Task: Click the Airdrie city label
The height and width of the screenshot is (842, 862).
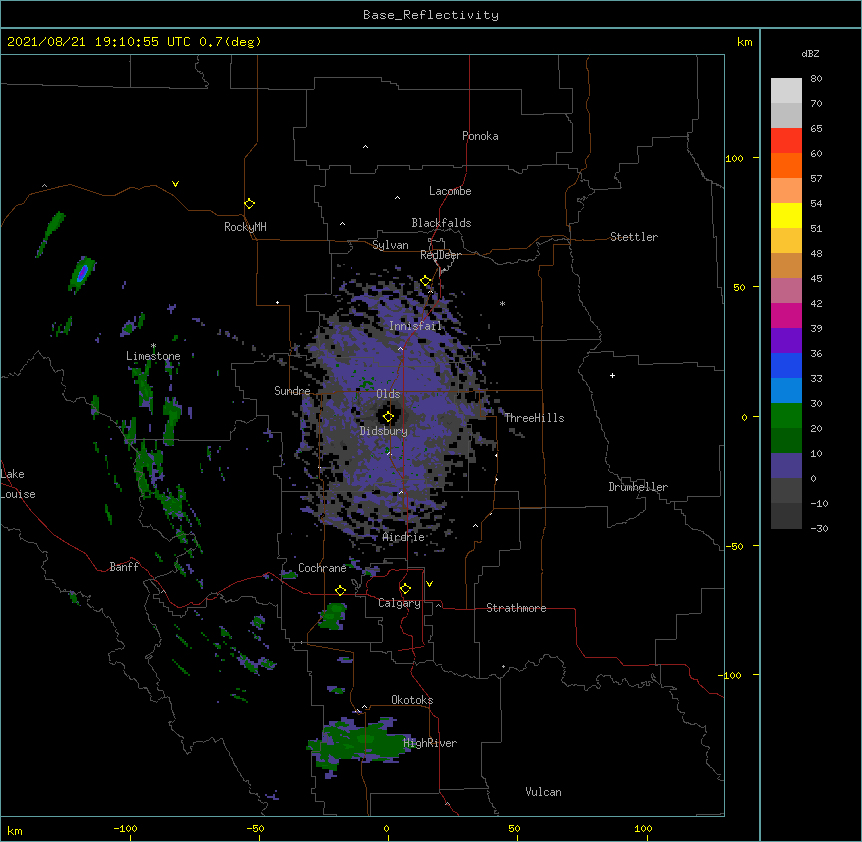Action: click(404, 537)
